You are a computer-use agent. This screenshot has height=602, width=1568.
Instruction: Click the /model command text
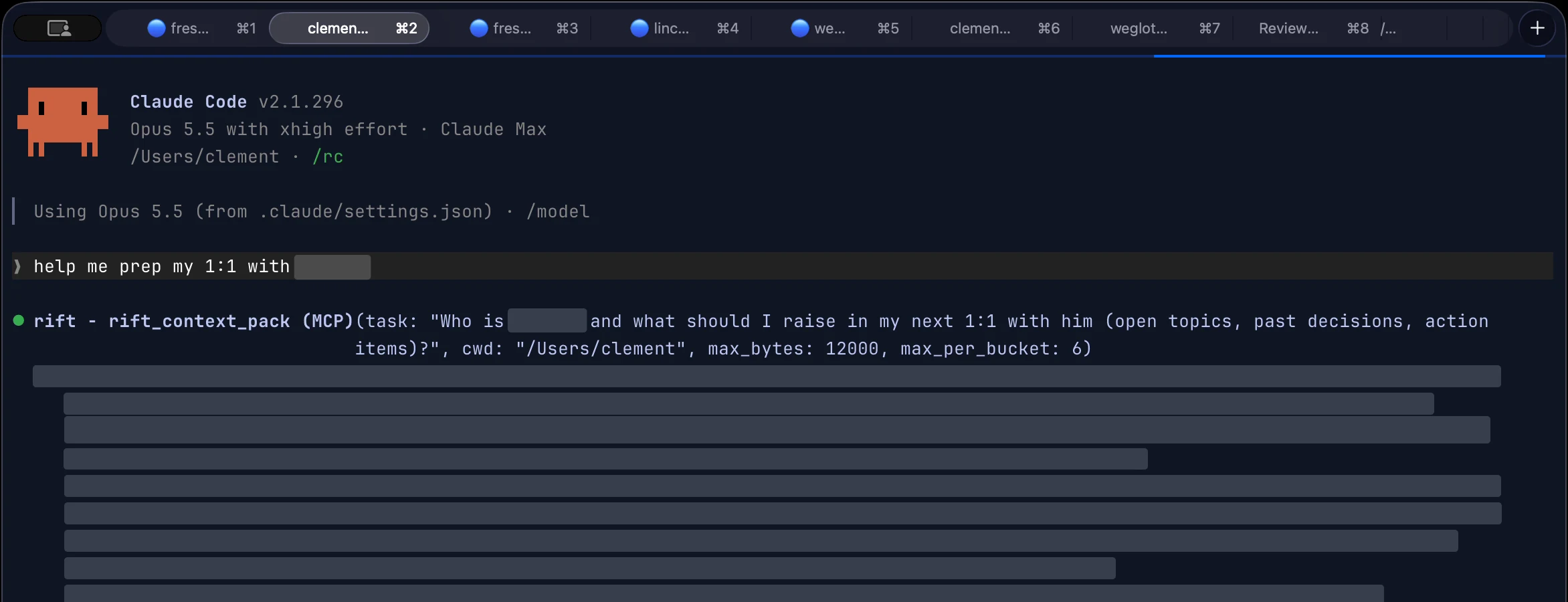point(558,211)
